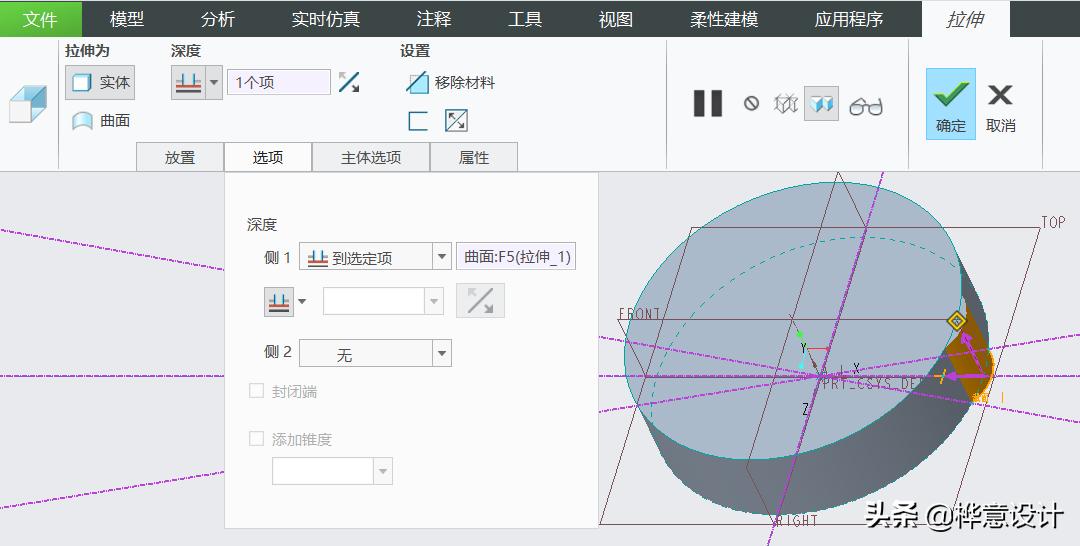Toggle the thicken sketch icon
Image resolution: width=1080 pixels, height=546 pixels.
418,120
